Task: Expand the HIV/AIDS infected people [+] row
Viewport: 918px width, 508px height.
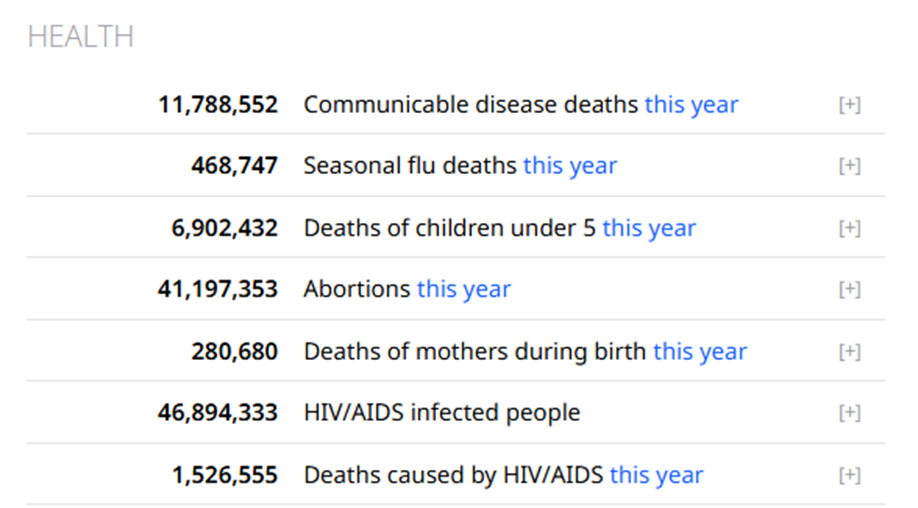Action: (x=849, y=413)
